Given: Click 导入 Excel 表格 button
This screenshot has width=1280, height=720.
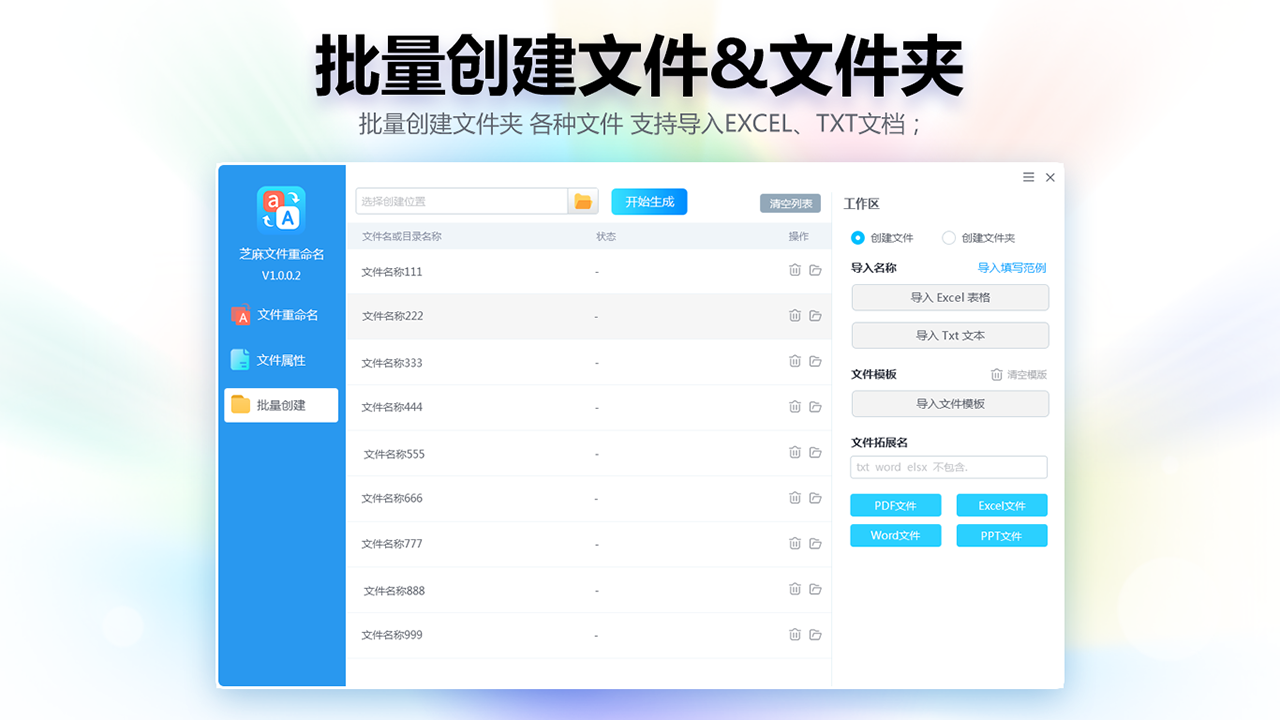Looking at the screenshot, I should pyautogui.click(x=950, y=297).
